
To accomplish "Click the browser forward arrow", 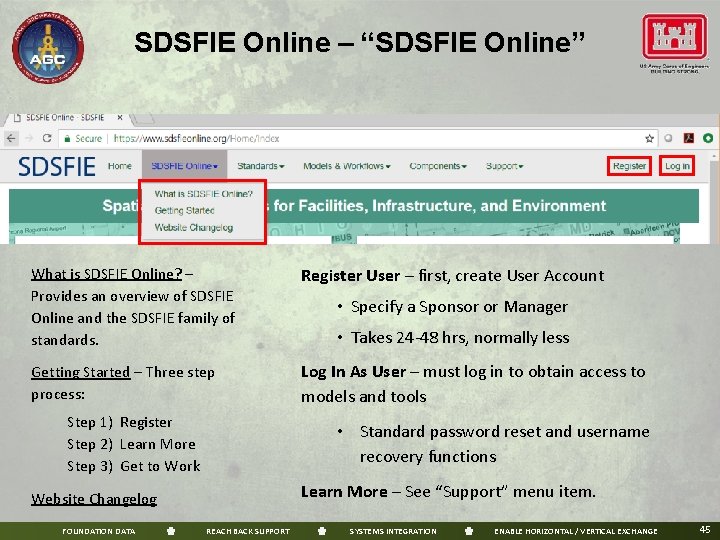I will coord(29,138).
